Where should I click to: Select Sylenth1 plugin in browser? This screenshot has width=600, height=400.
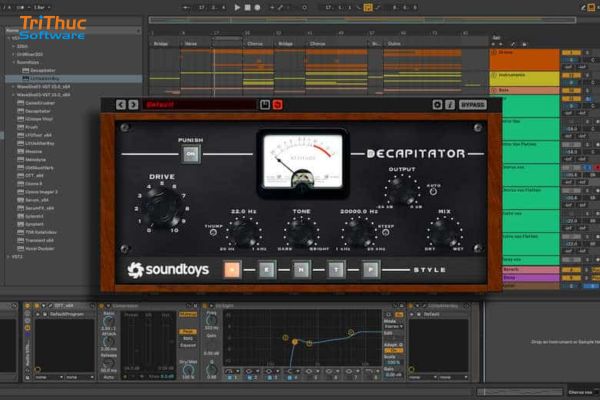(x=31, y=216)
